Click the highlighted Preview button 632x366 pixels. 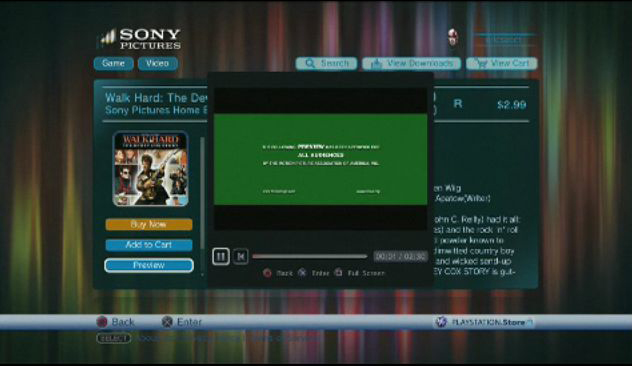point(149,265)
